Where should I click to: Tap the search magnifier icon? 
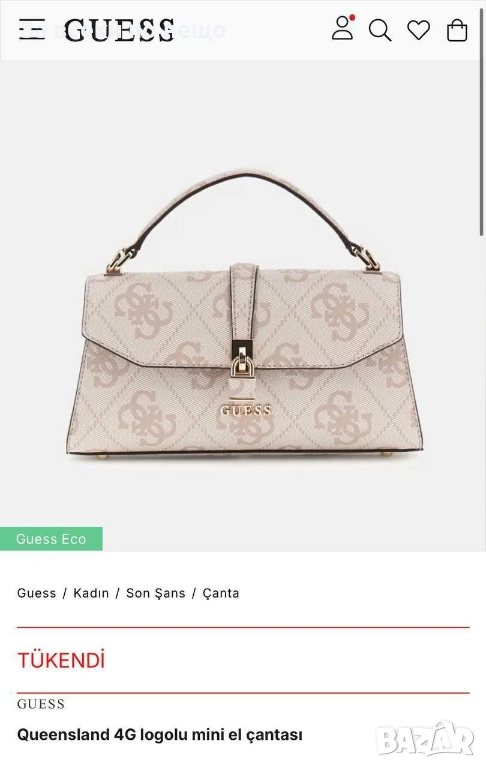[380, 30]
